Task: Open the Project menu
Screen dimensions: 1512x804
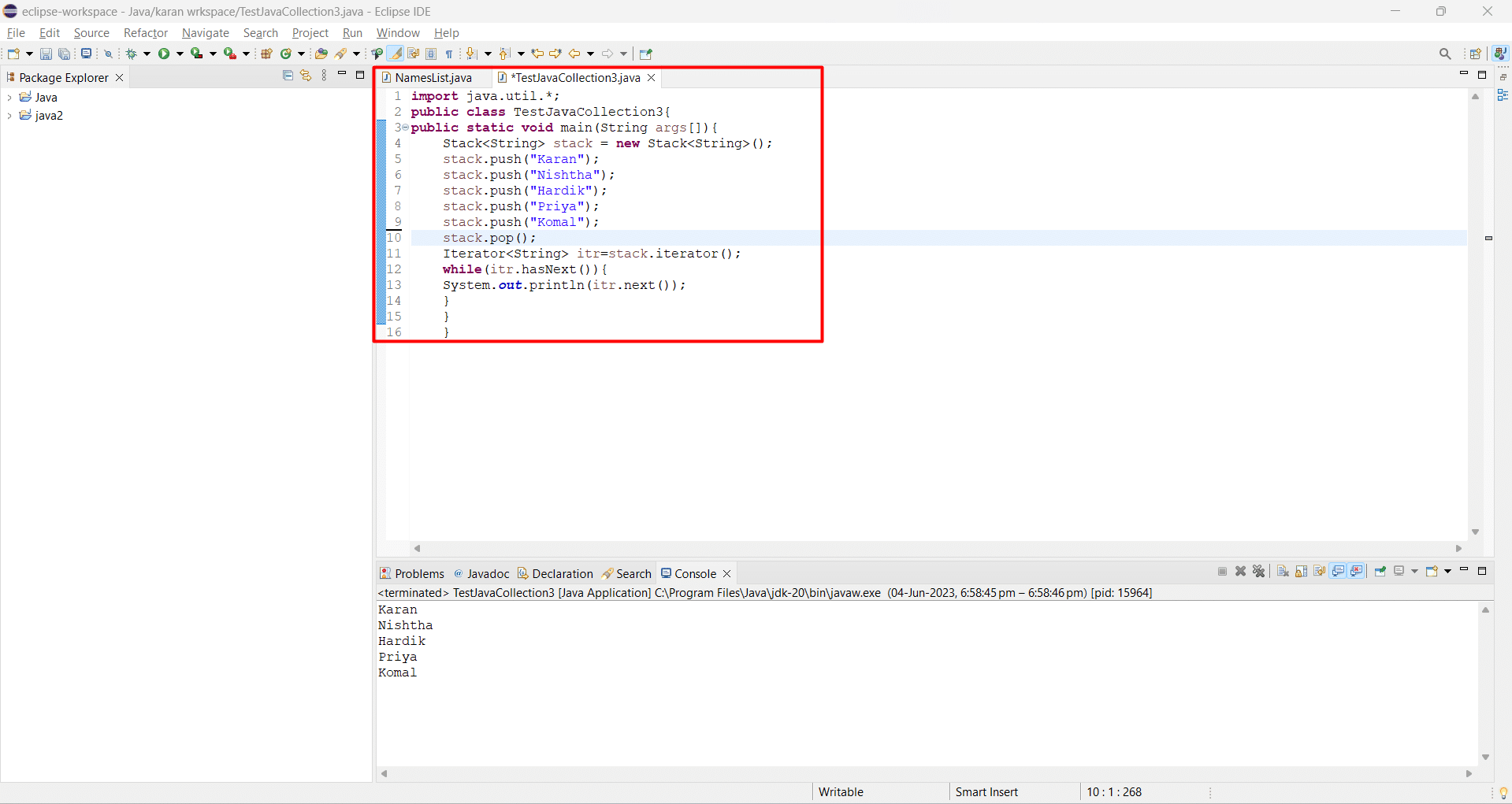Action: 310,33
